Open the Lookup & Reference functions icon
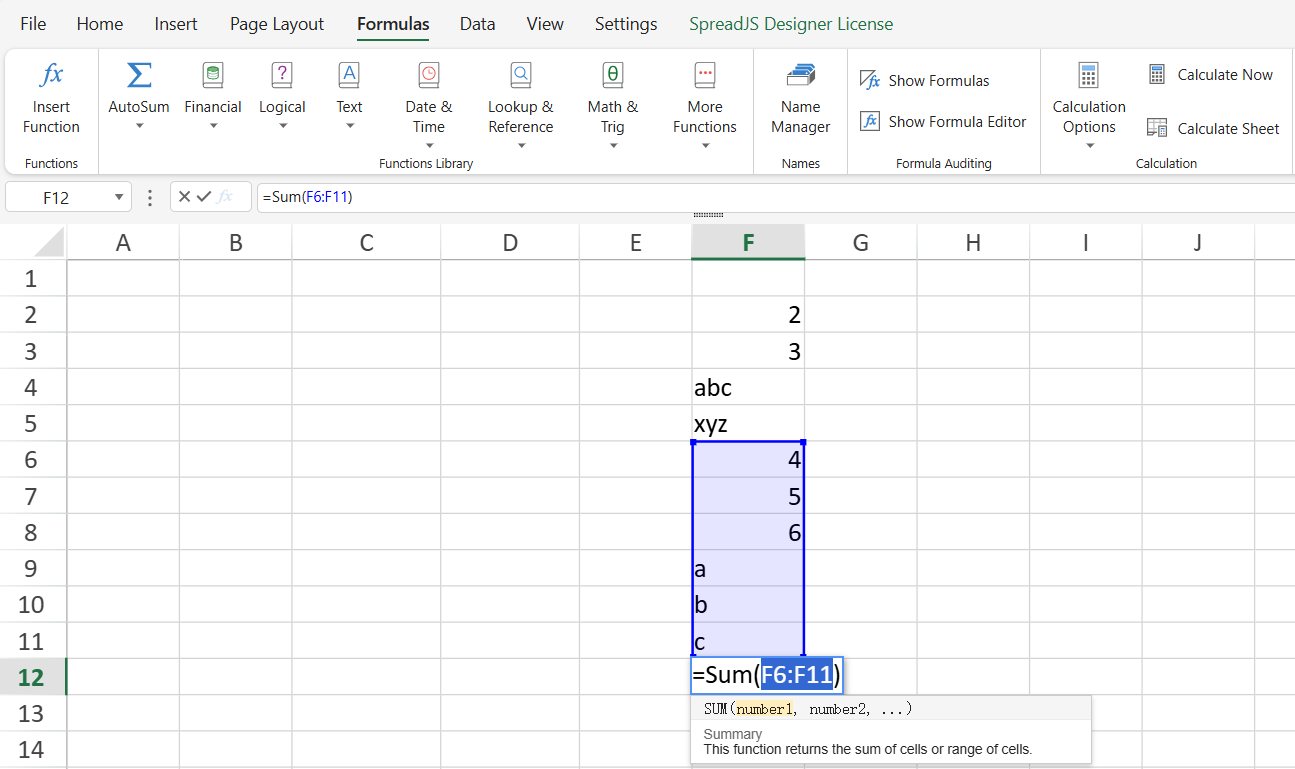The height and width of the screenshot is (769, 1295). tap(520, 75)
